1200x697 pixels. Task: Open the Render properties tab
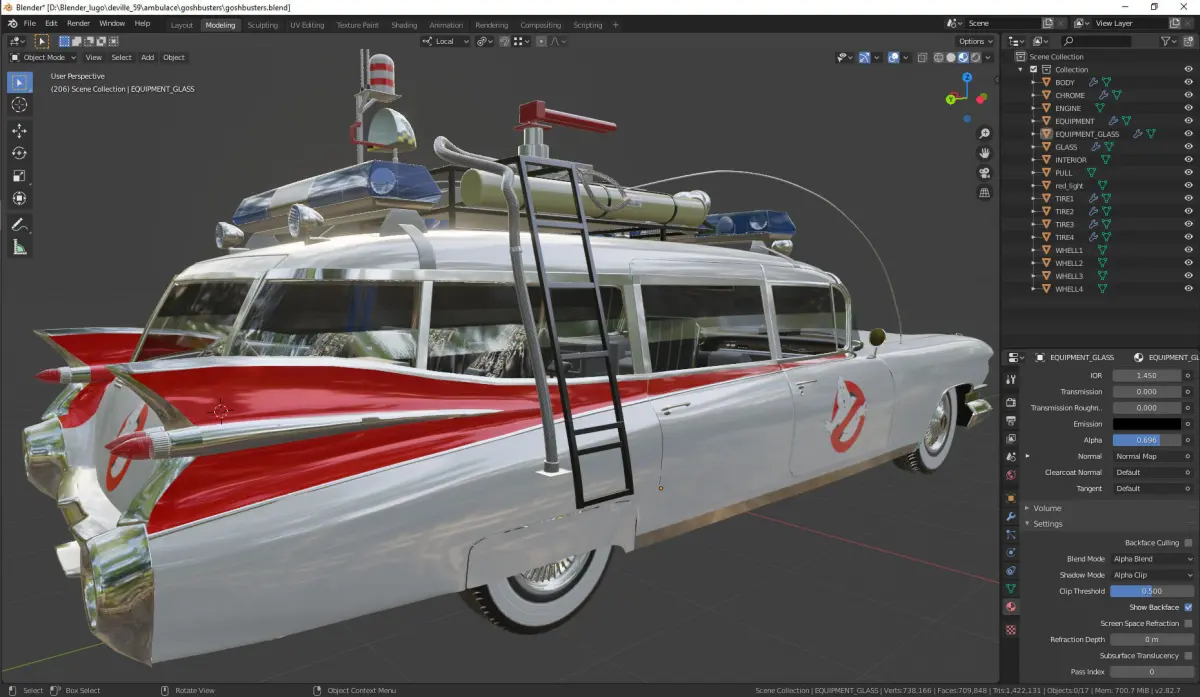tap(1011, 402)
